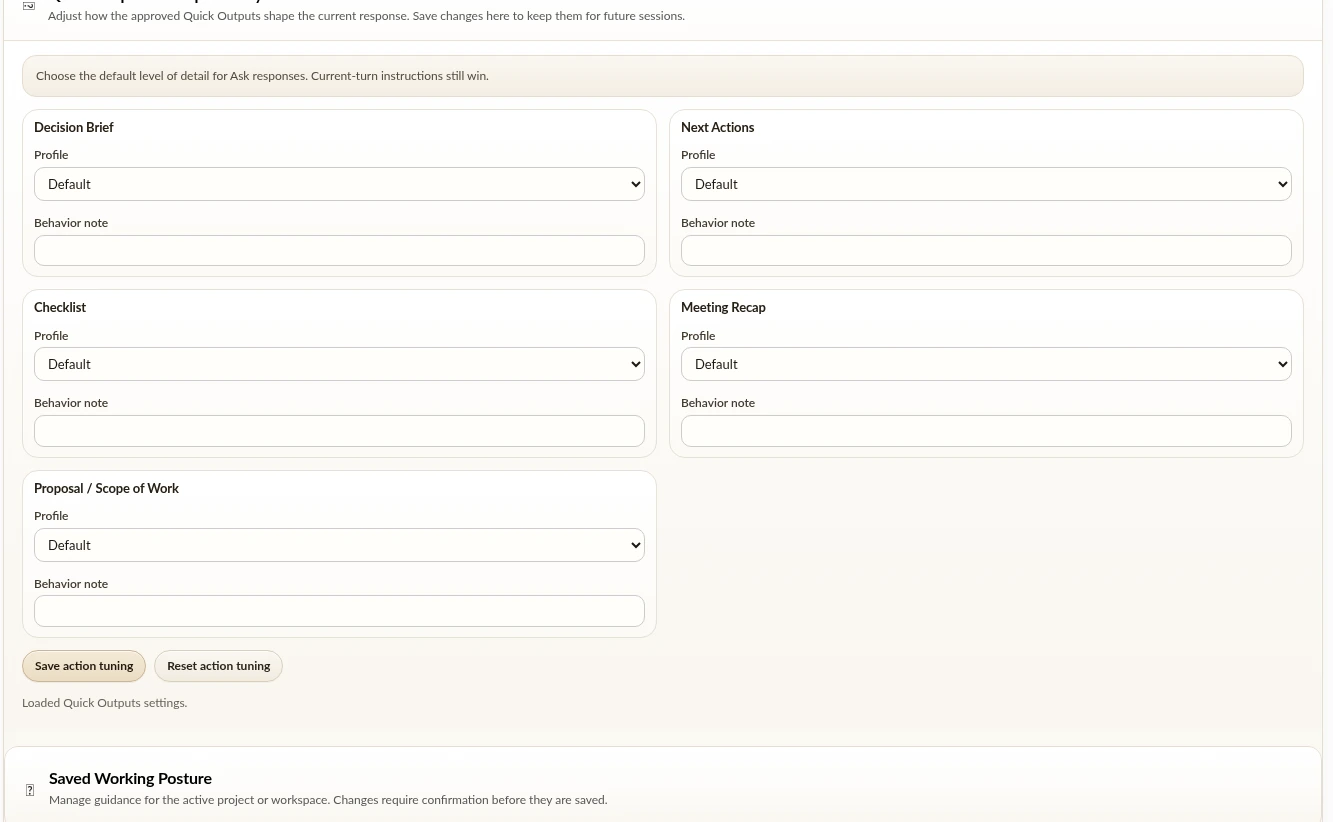The width and height of the screenshot is (1333, 822).
Task: Click the 'Choose the default level of detail' notice
Action: 662,76
